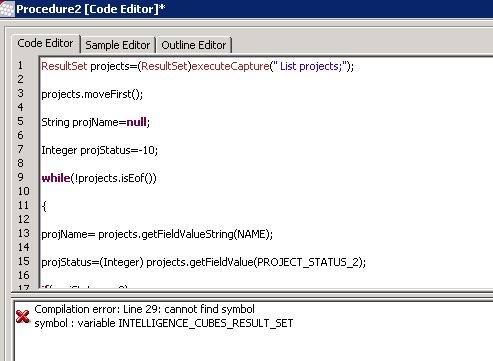This screenshot has width=493, height=361.
Task: Click the null keyword on line 5
Action: pyautogui.click(x=136, y=122)
